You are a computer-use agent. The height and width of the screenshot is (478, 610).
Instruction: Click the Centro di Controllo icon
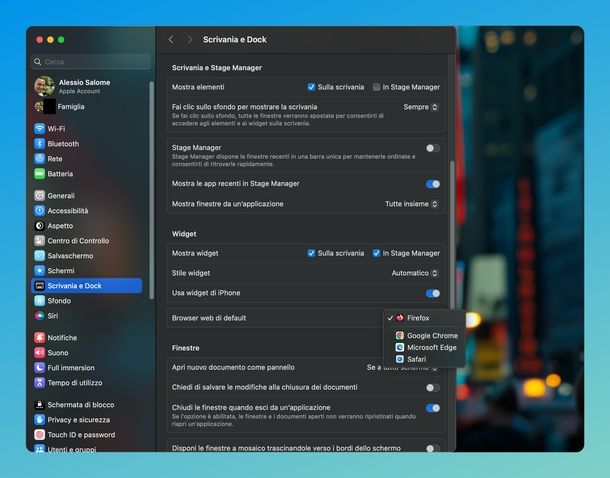coord(39,241)
